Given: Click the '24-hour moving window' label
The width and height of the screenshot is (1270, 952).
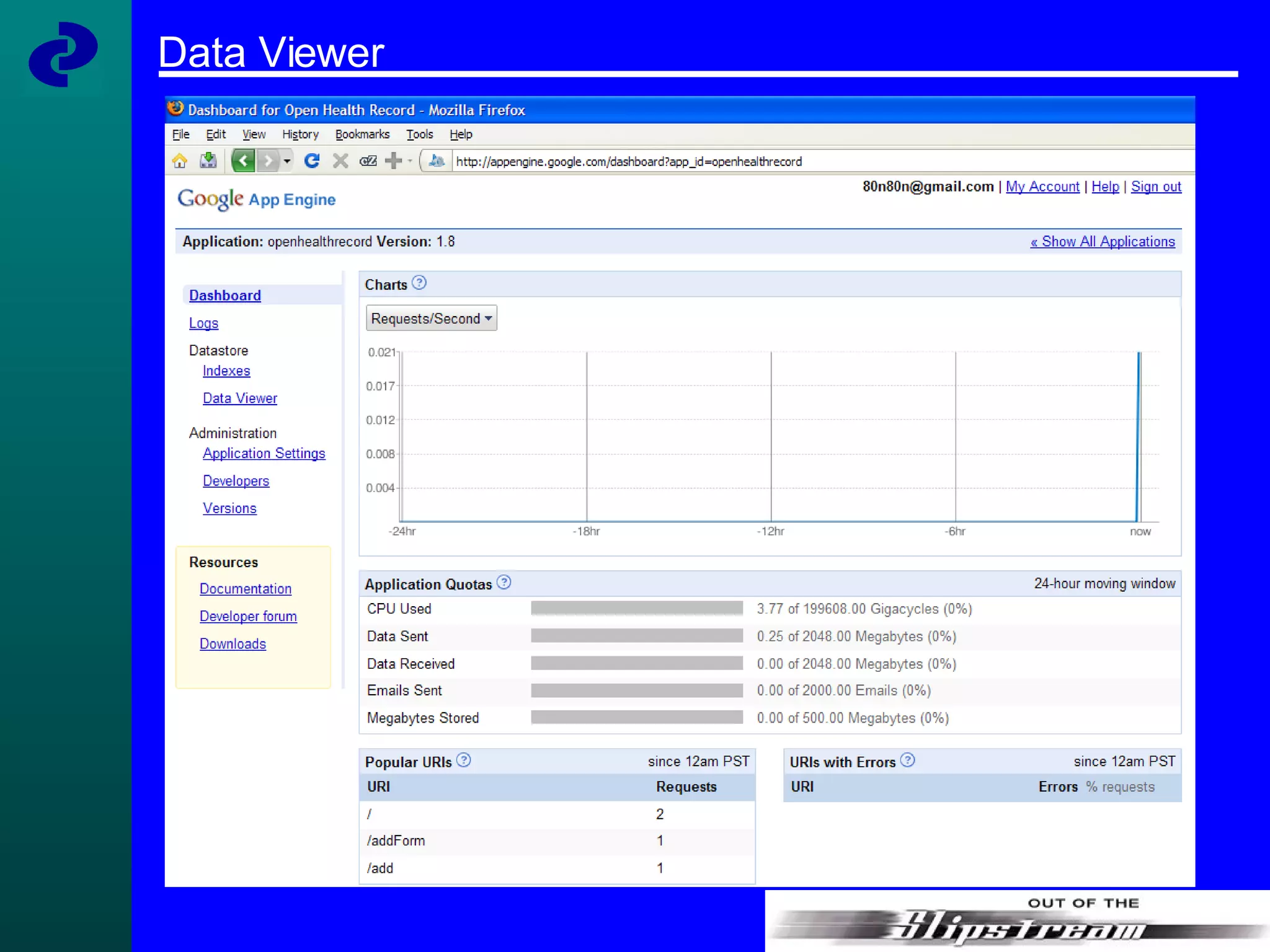Looking at the screenshot, I should 1104,583.
